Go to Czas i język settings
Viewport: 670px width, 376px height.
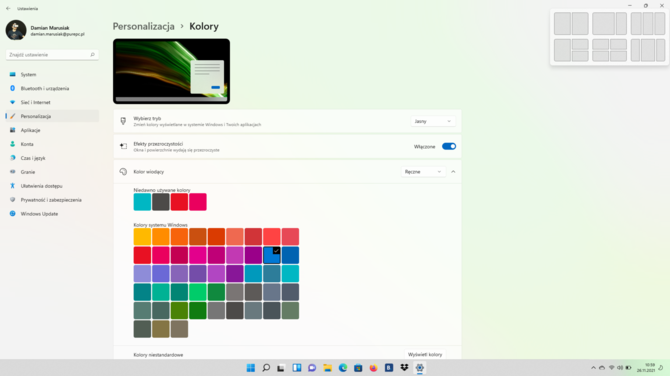coord(52,158)
